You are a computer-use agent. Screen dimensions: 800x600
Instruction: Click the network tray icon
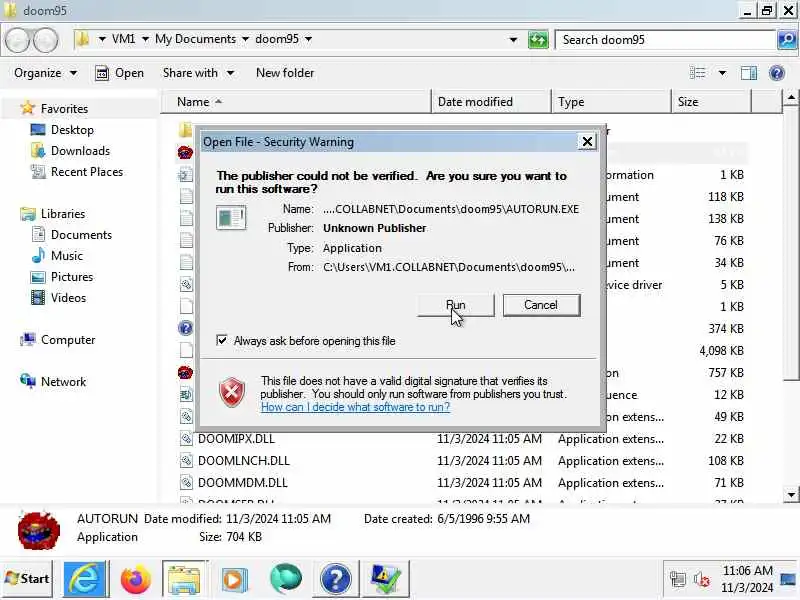click(x=678, y=580)
